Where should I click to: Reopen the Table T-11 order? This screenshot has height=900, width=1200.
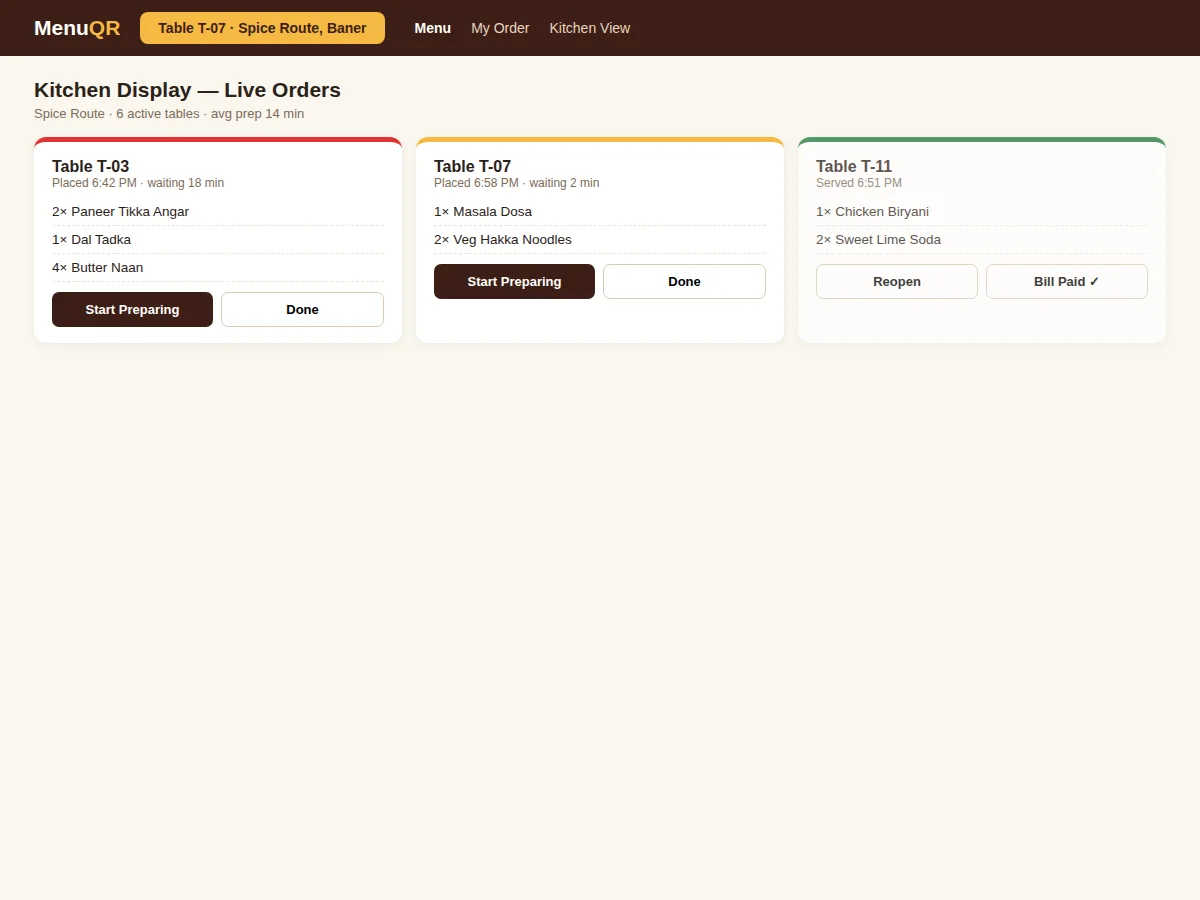[896, 281]
